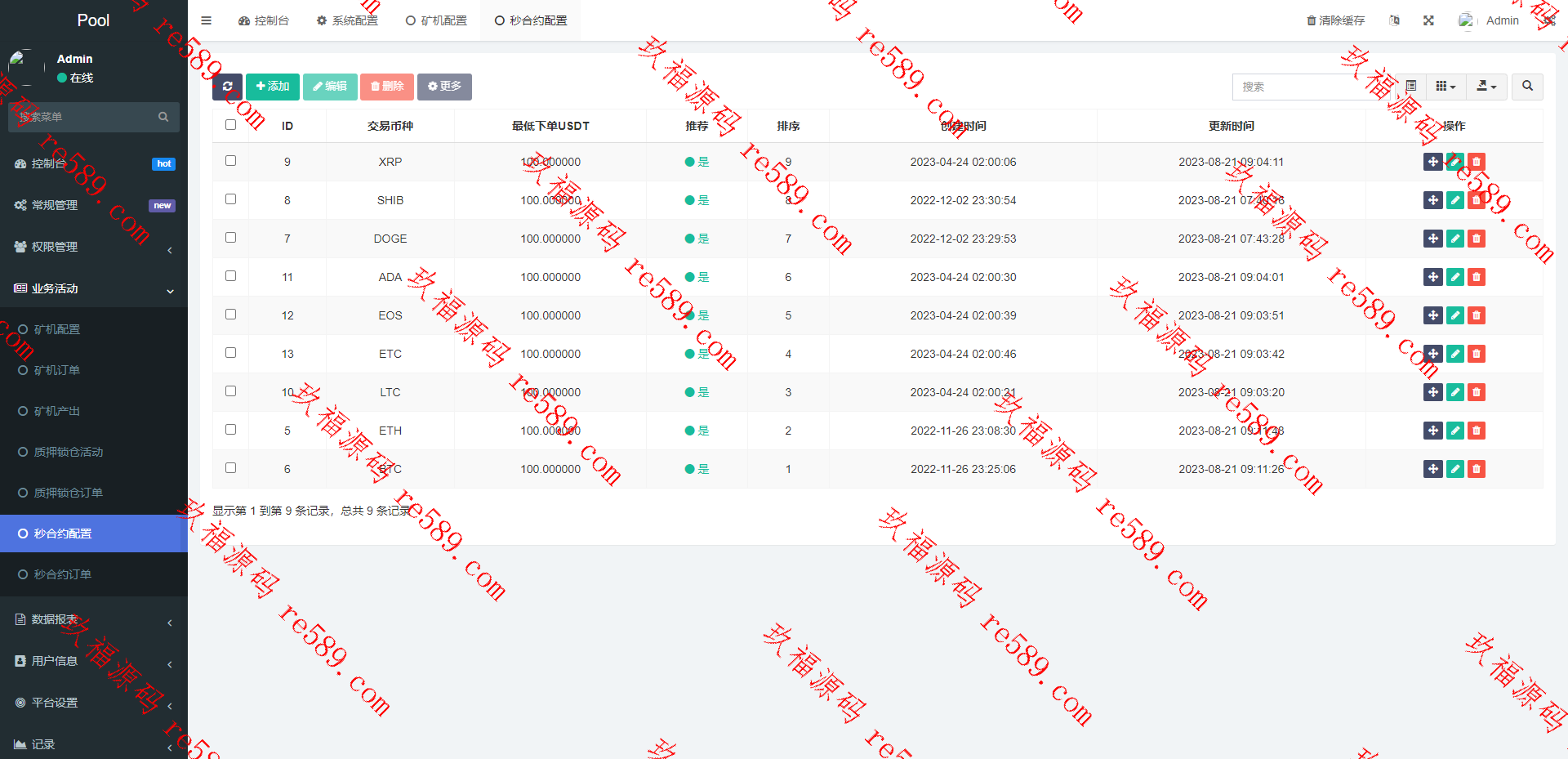Click the table search input field

click(x=1313, y=87)
